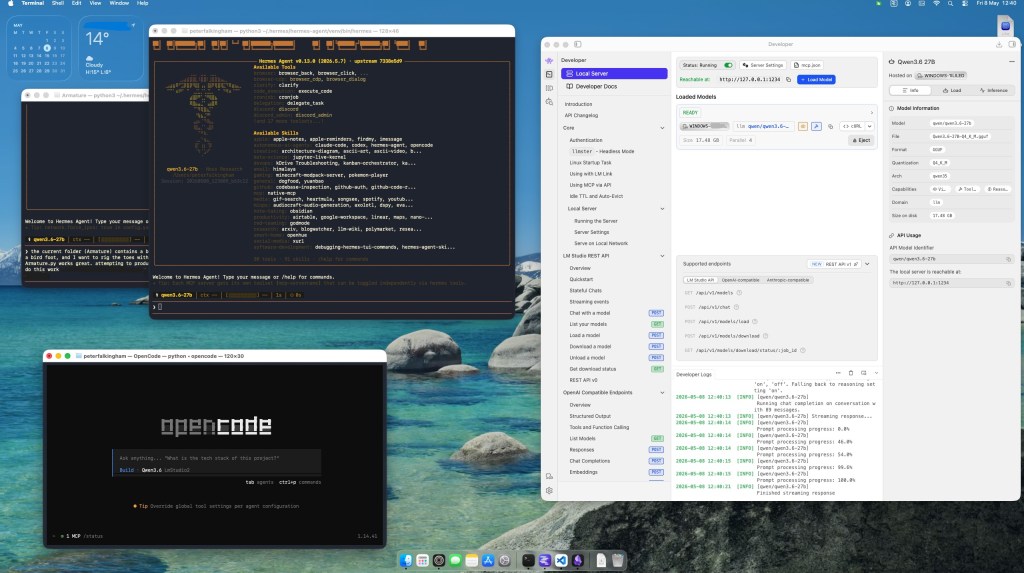
Task: Select the Anthropic-compatible endpoints tab
Action: tap(788, 280)
